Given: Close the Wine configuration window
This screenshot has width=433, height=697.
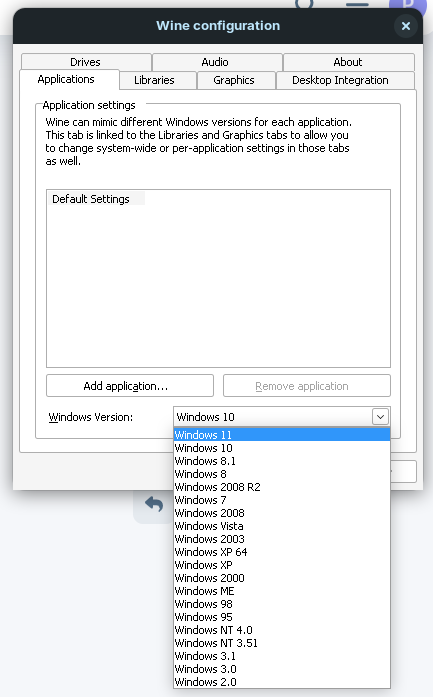Looking at the screenshot, I should [x=405, y=26].
